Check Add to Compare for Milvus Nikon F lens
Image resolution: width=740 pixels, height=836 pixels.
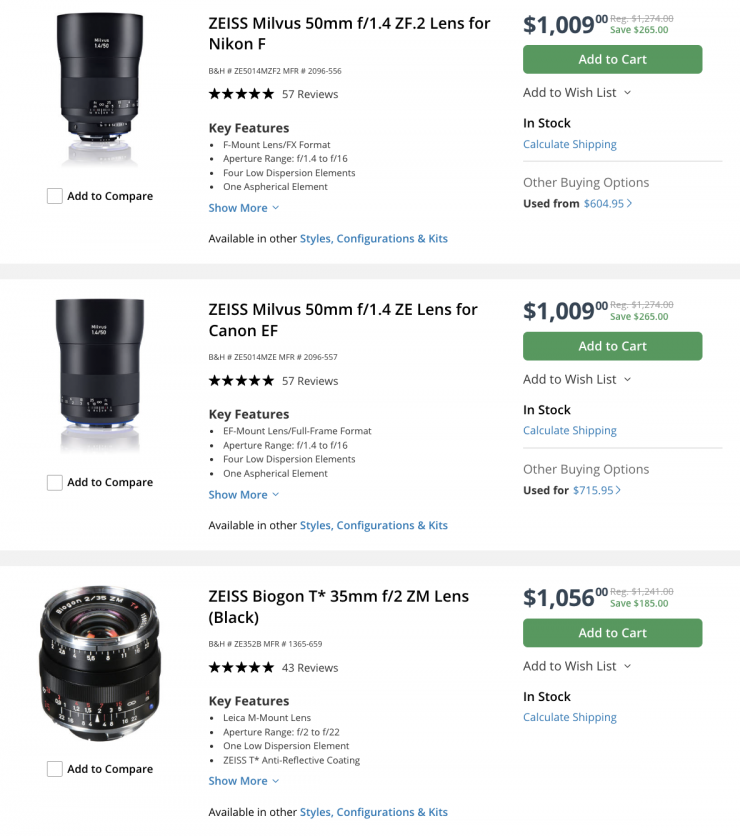pos(55,196)
